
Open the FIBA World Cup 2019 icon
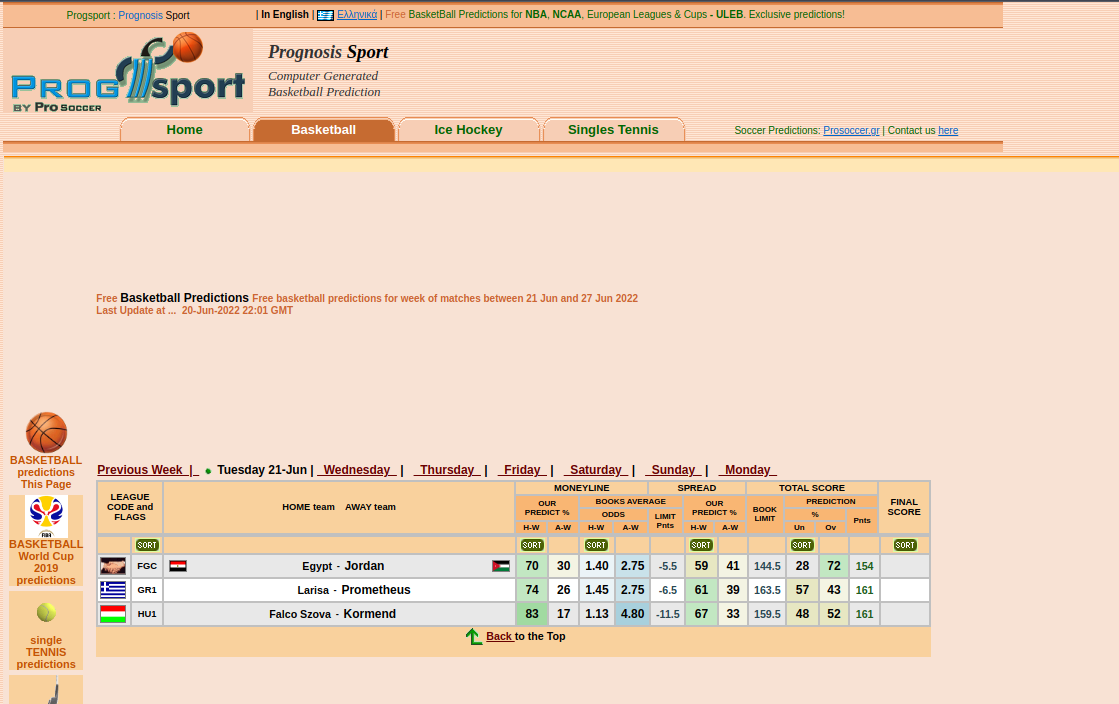(46, 516)
